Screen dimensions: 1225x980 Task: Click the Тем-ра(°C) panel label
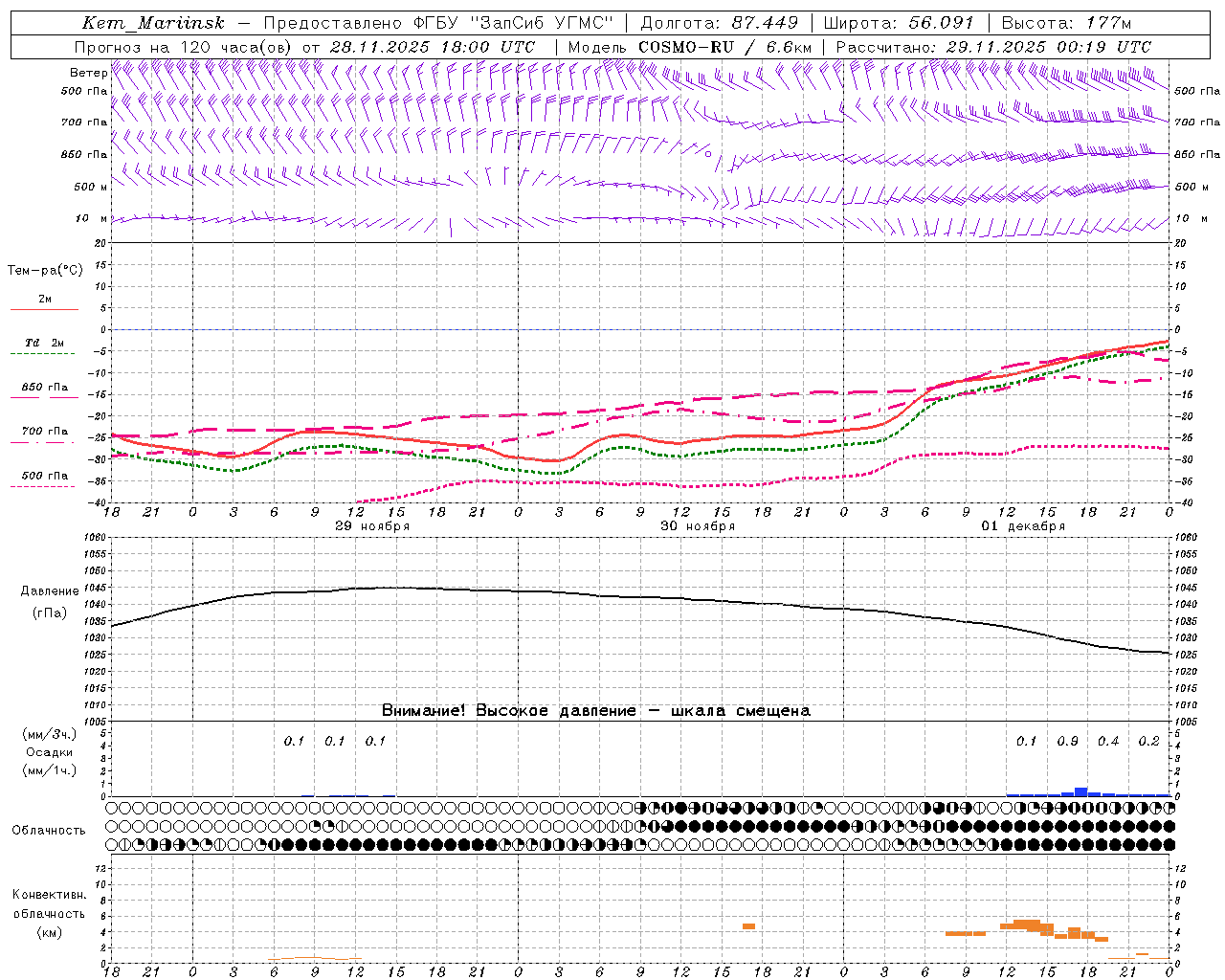(x=45, y=271)
